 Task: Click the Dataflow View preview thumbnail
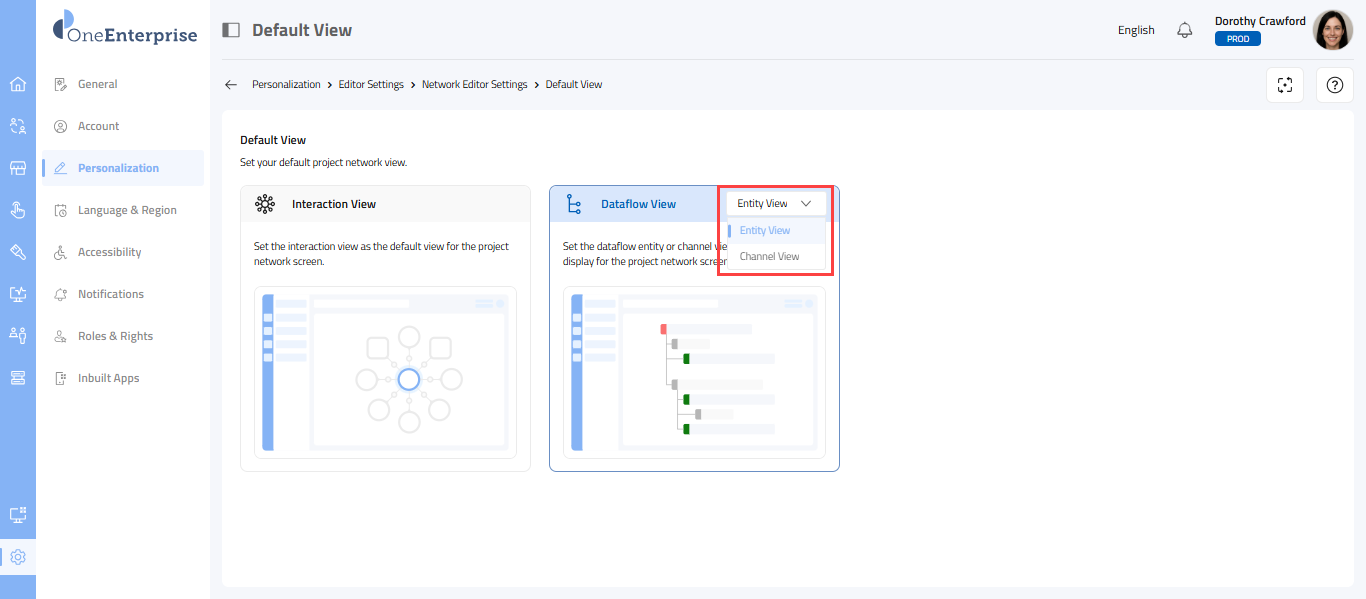pos(694,372)
